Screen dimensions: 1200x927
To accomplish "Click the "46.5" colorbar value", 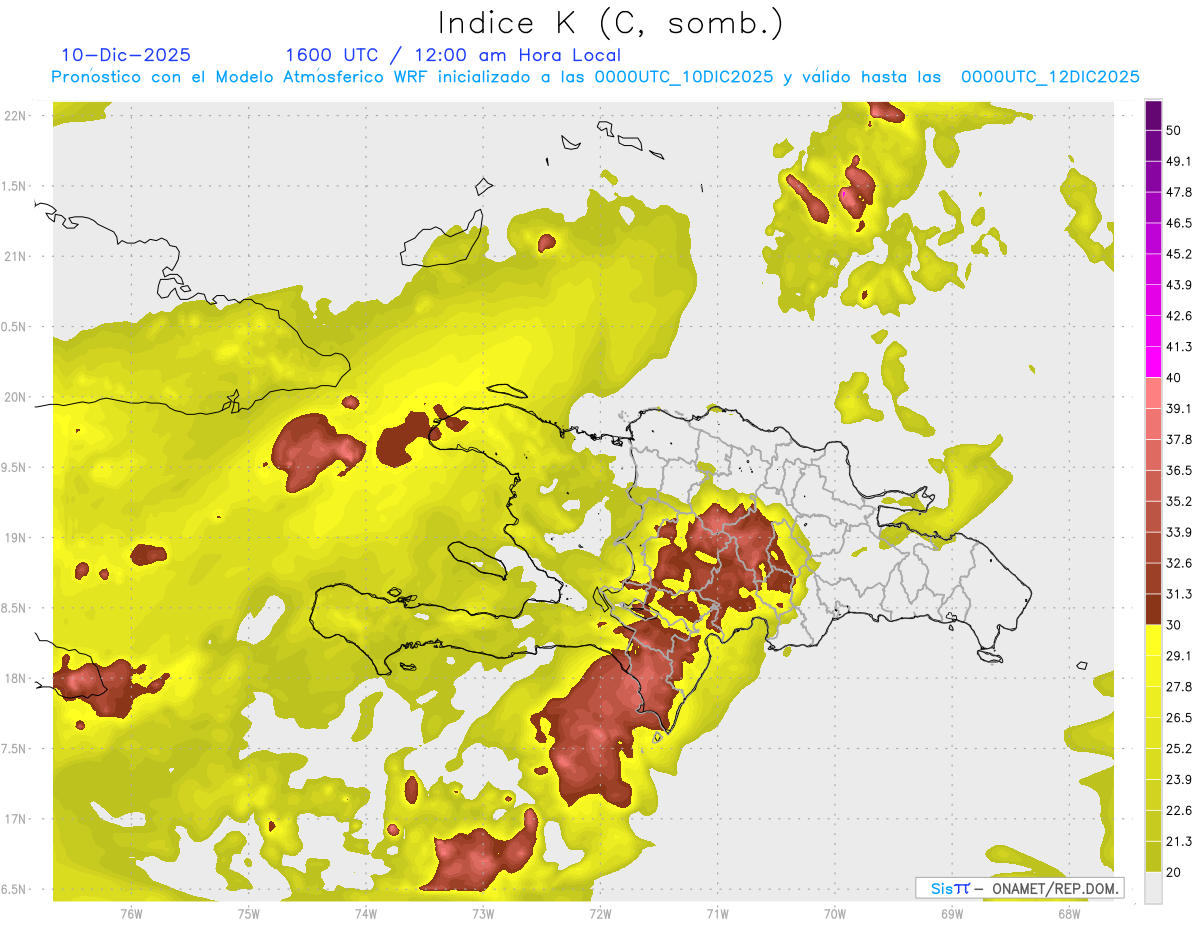I will pyautogui.click(x=1179, y=223).
